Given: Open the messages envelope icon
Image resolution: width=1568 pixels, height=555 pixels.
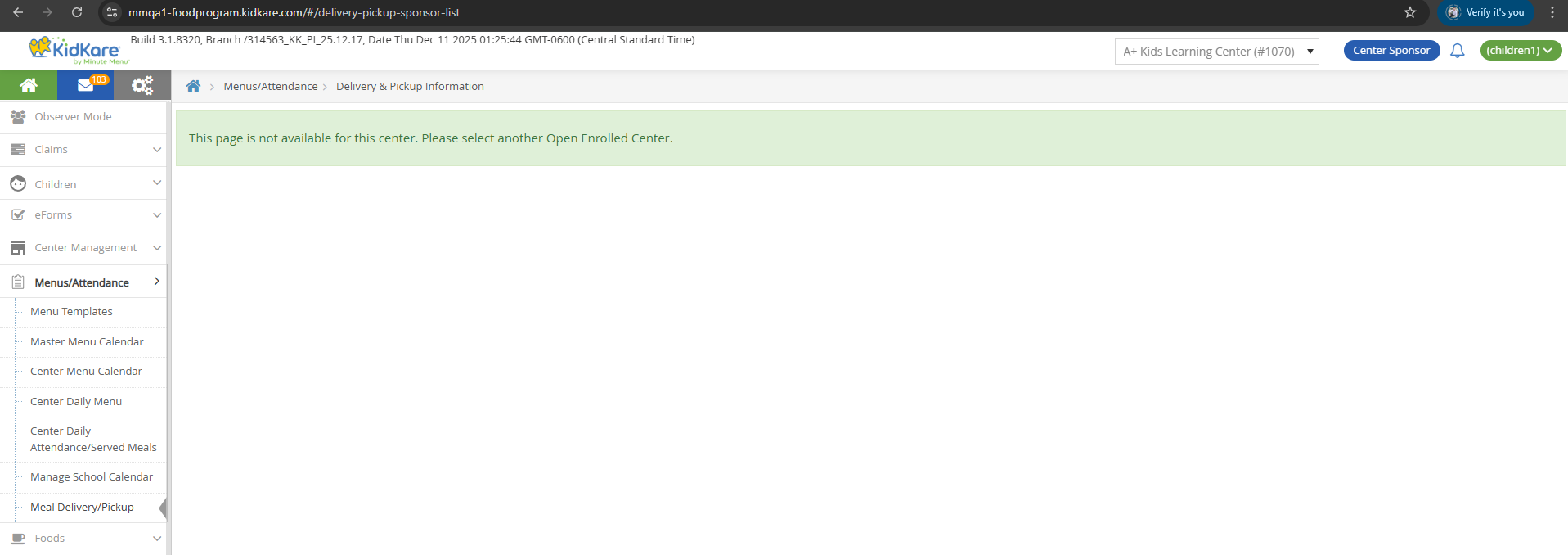Looking at the screenshot, I should point(86,85).
